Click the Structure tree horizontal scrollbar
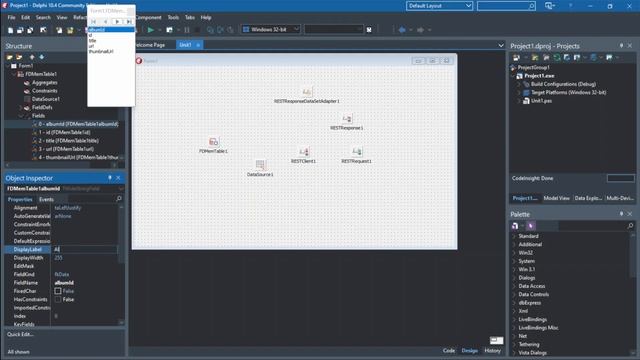Image resolution: width=640 pixels, height=360 pixels. pyautogui.click(x=62, y=165)
